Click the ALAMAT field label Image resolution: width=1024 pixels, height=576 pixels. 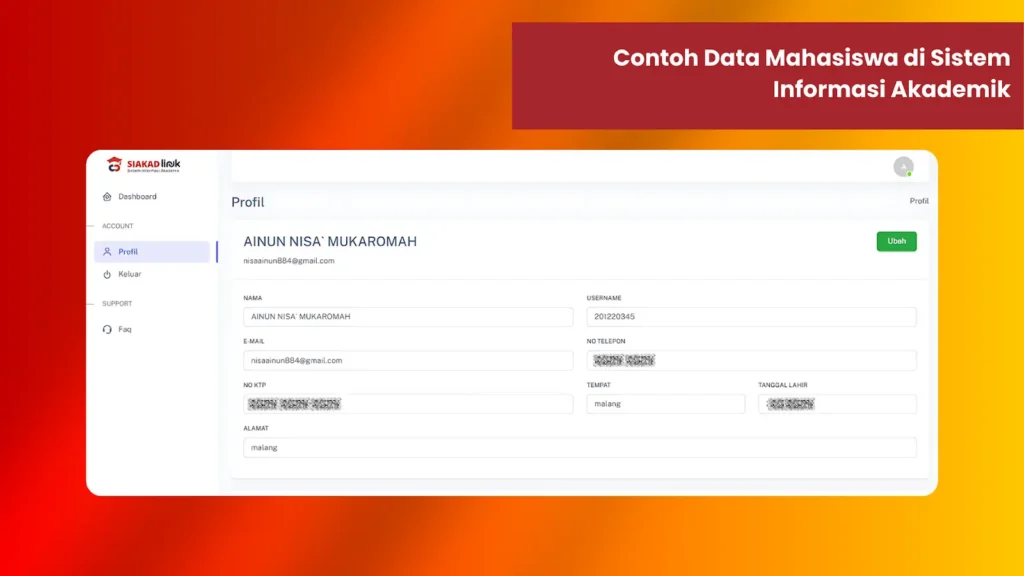(x=256, y=428)
